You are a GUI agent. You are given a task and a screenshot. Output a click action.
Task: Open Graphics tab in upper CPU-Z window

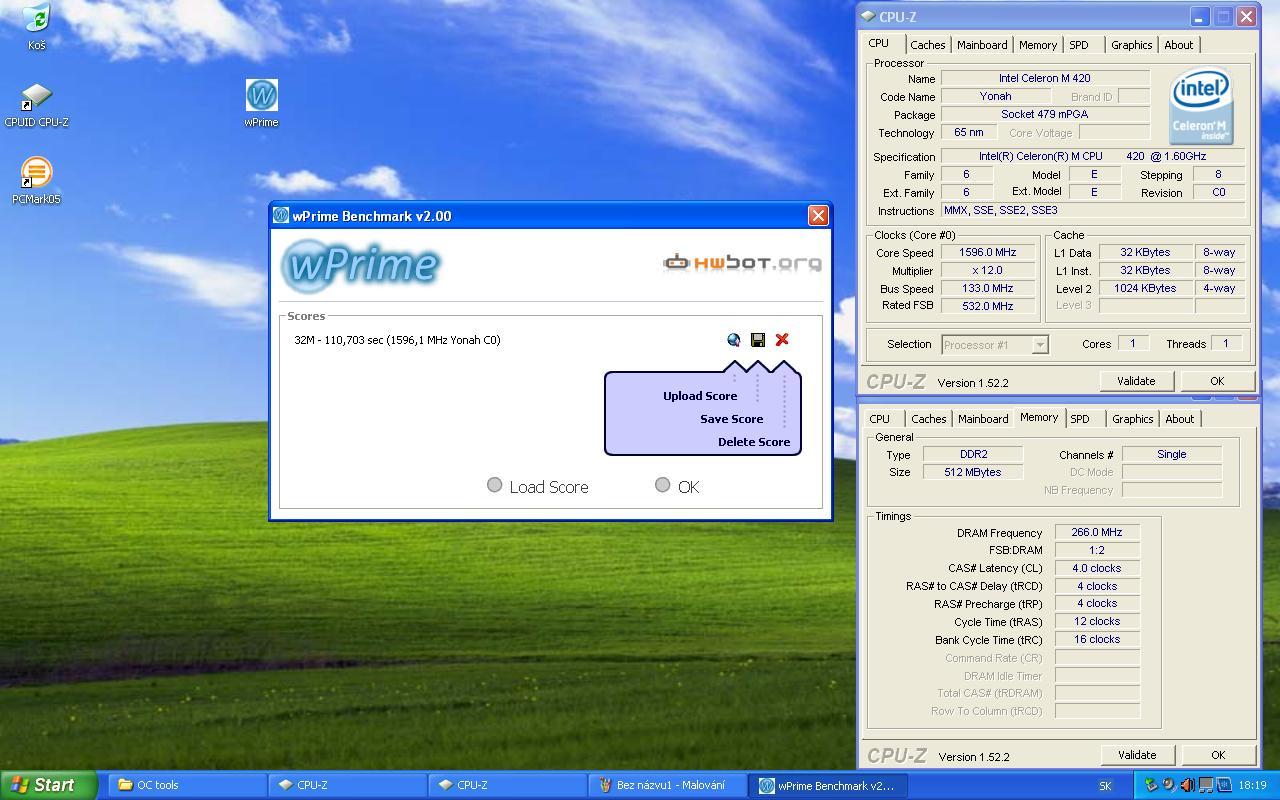(x=1131, y=45)
